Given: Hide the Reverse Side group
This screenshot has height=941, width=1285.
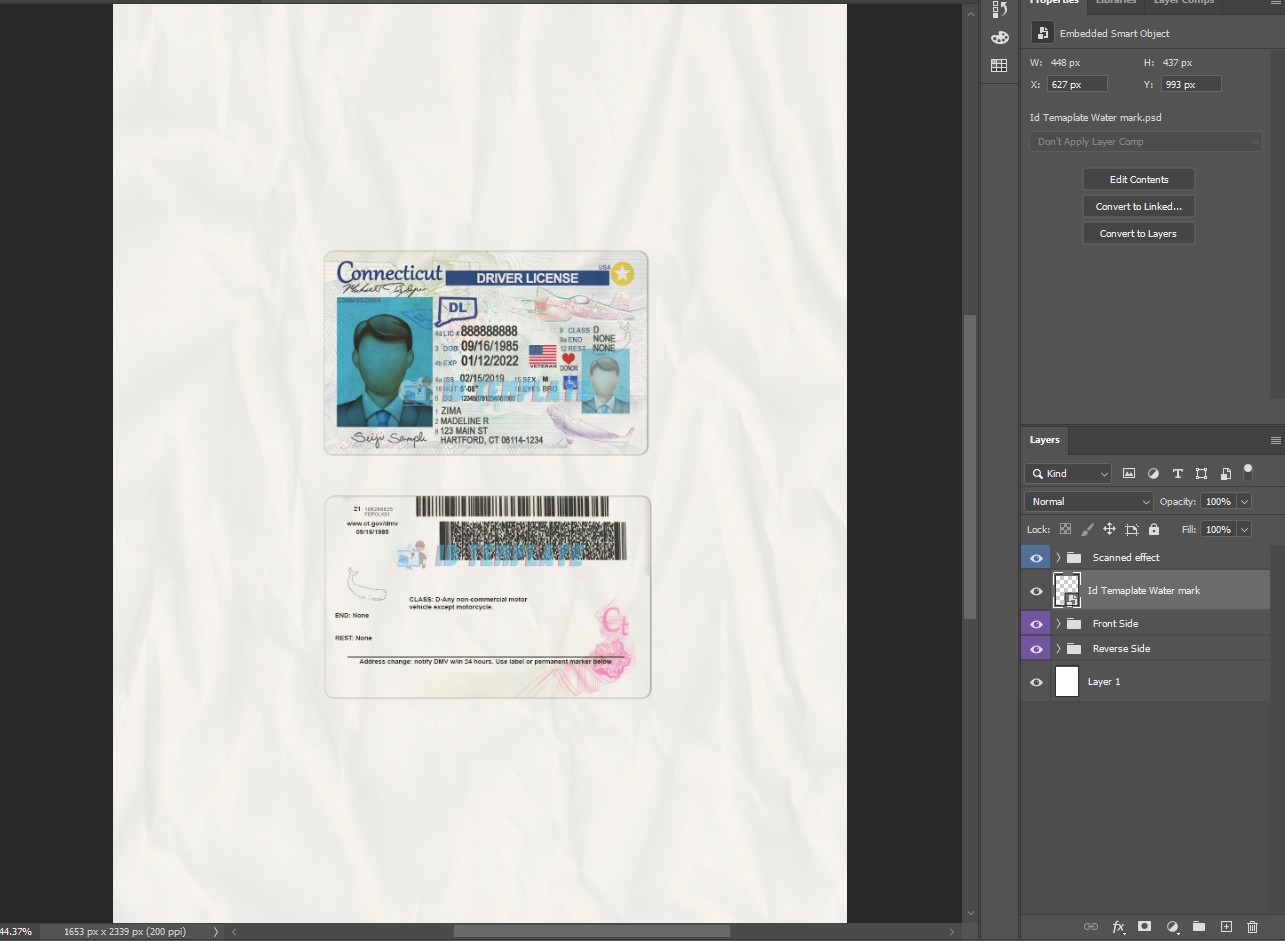Looking at the screenshot, I should [1036, 648].
